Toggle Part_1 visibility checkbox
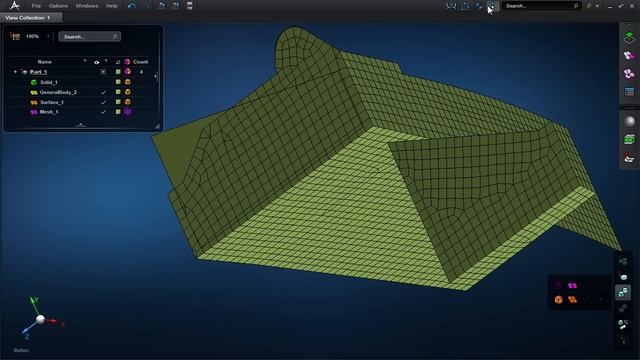Viewport: 640px width, 360px height. (103, 72)
